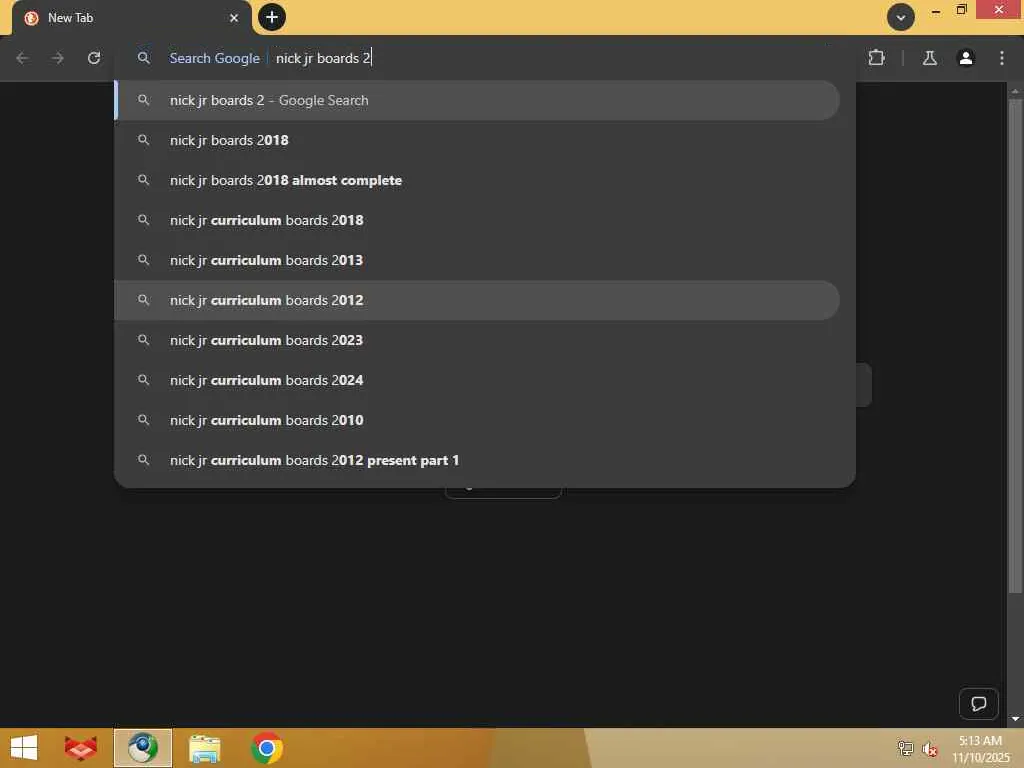Open the Windows Start button
Screen dimensions: 1024x768
(x=24, y=748)
